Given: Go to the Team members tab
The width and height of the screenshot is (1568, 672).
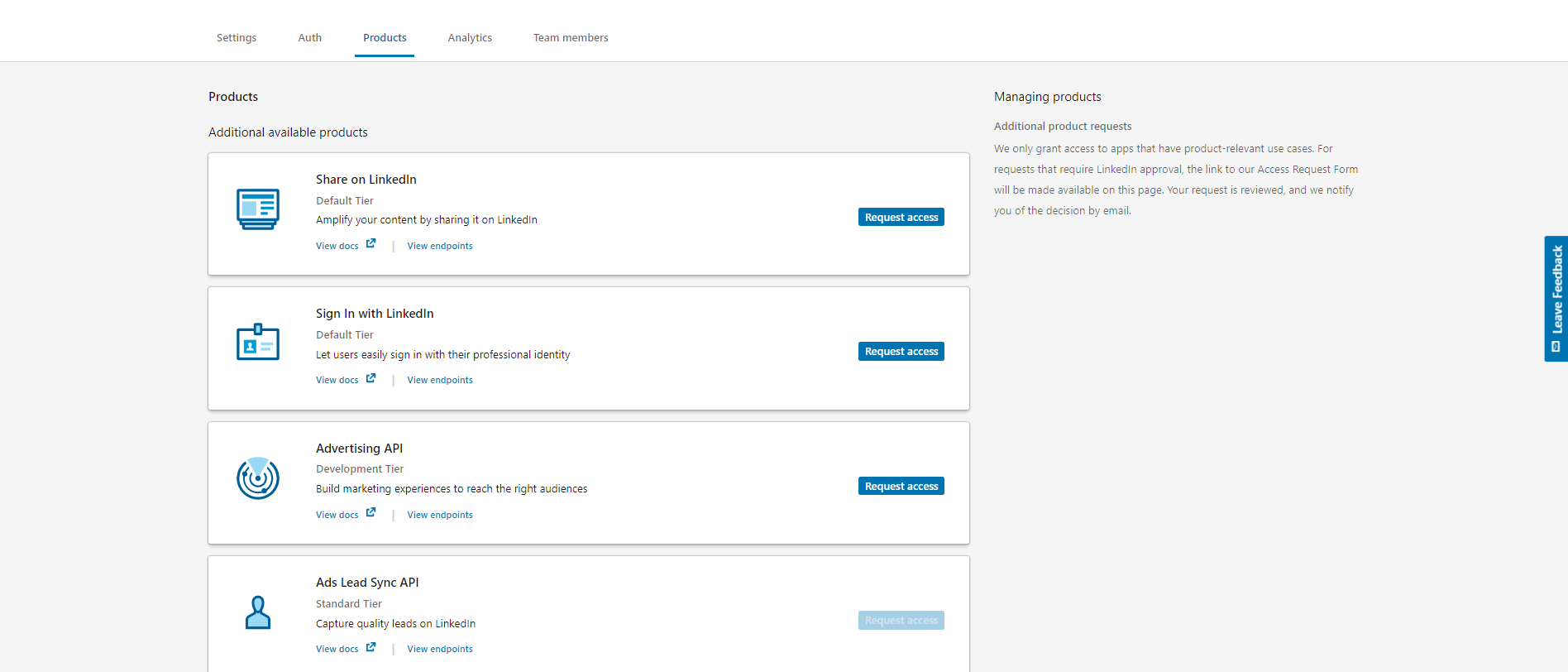Looking at the screenshot, I should tap(571, 38).
